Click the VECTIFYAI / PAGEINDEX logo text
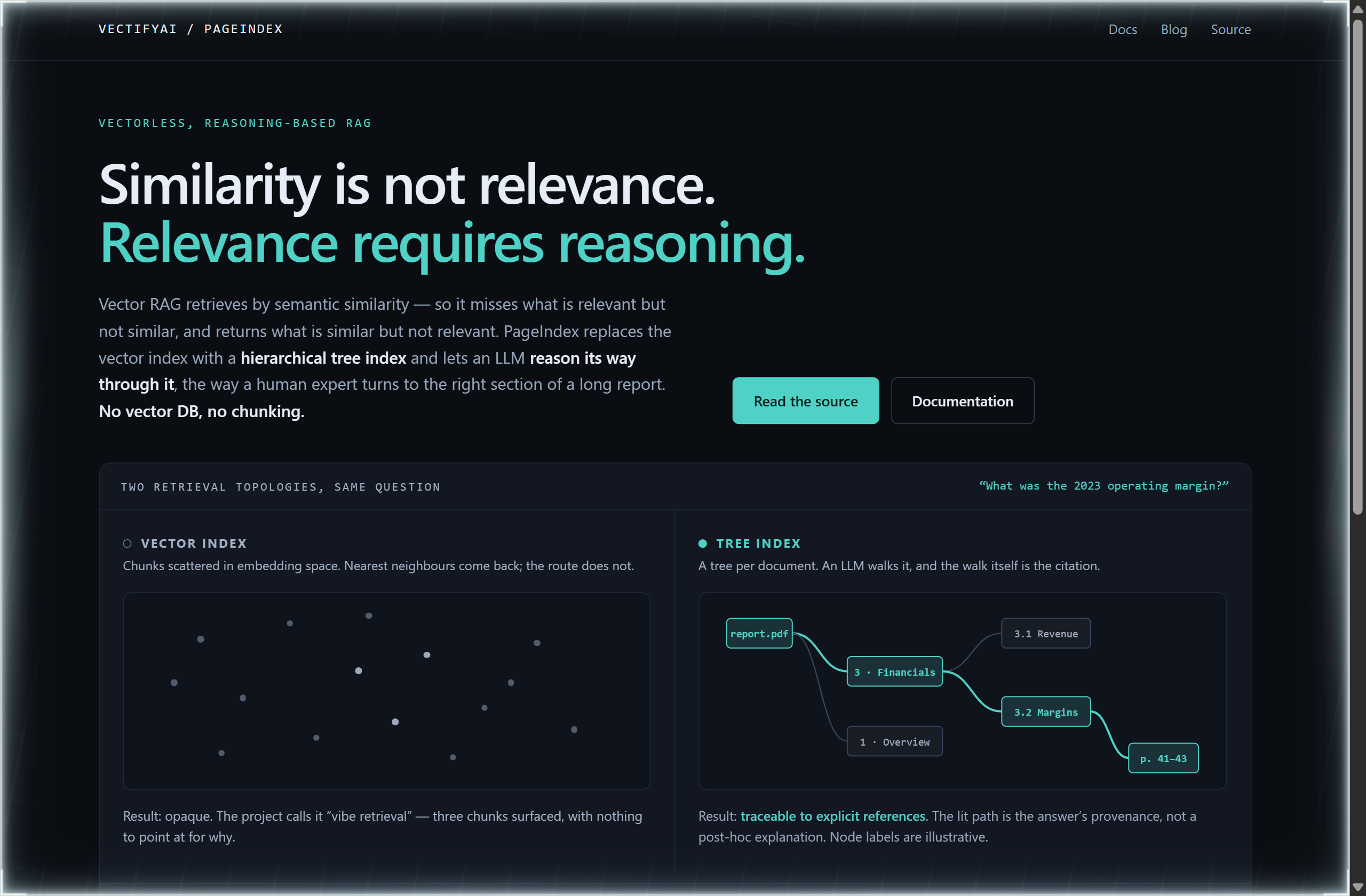1366x896 pixels. tap(190, 29)
